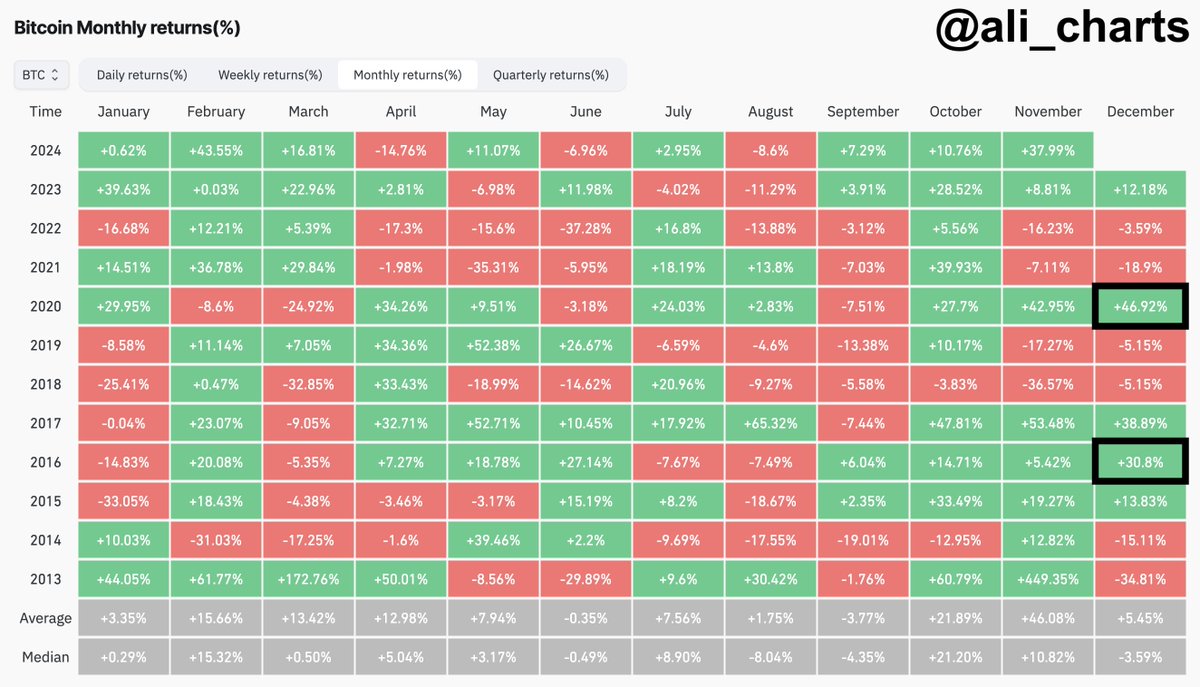This screenshot has width=1200, height=687.
Task: Open the BTC coin selector dropdown
Action: 41,74
